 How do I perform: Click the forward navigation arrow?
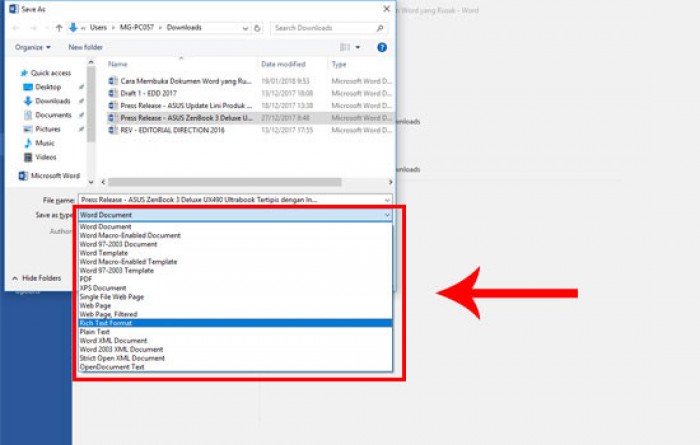pos(33,28)
